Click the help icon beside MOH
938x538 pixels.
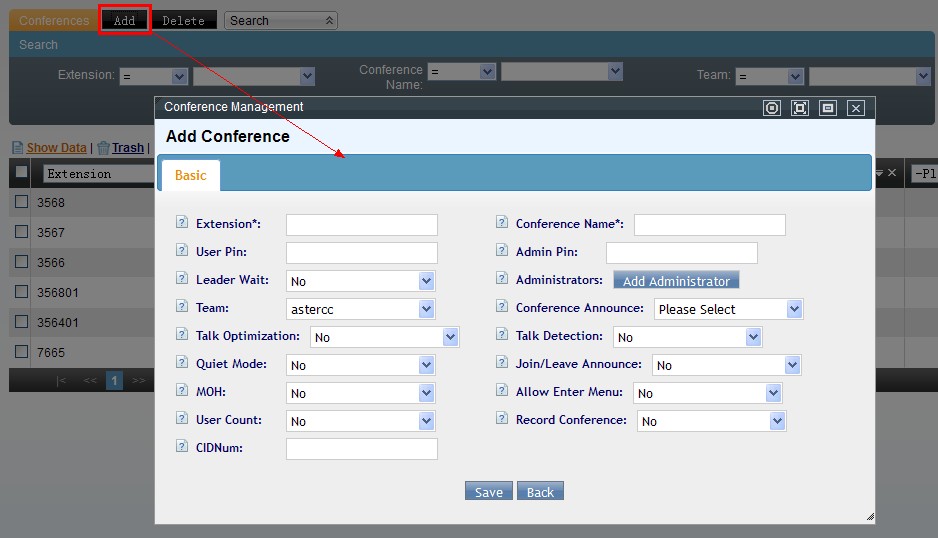[x=182, y=392]
